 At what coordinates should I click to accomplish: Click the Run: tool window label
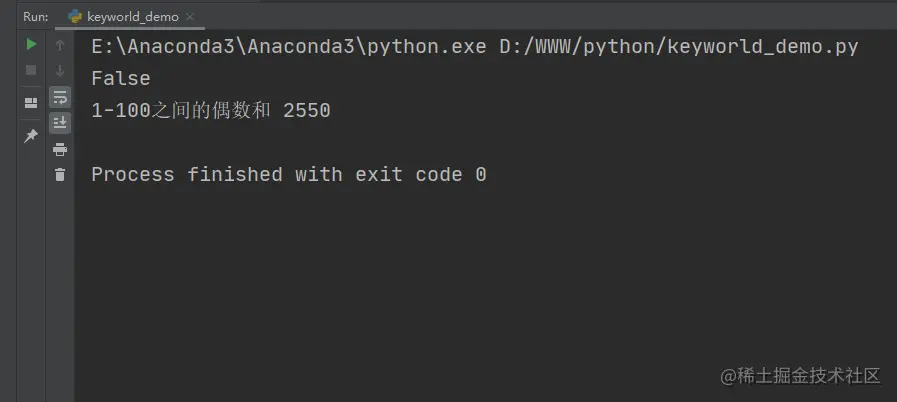35,17
